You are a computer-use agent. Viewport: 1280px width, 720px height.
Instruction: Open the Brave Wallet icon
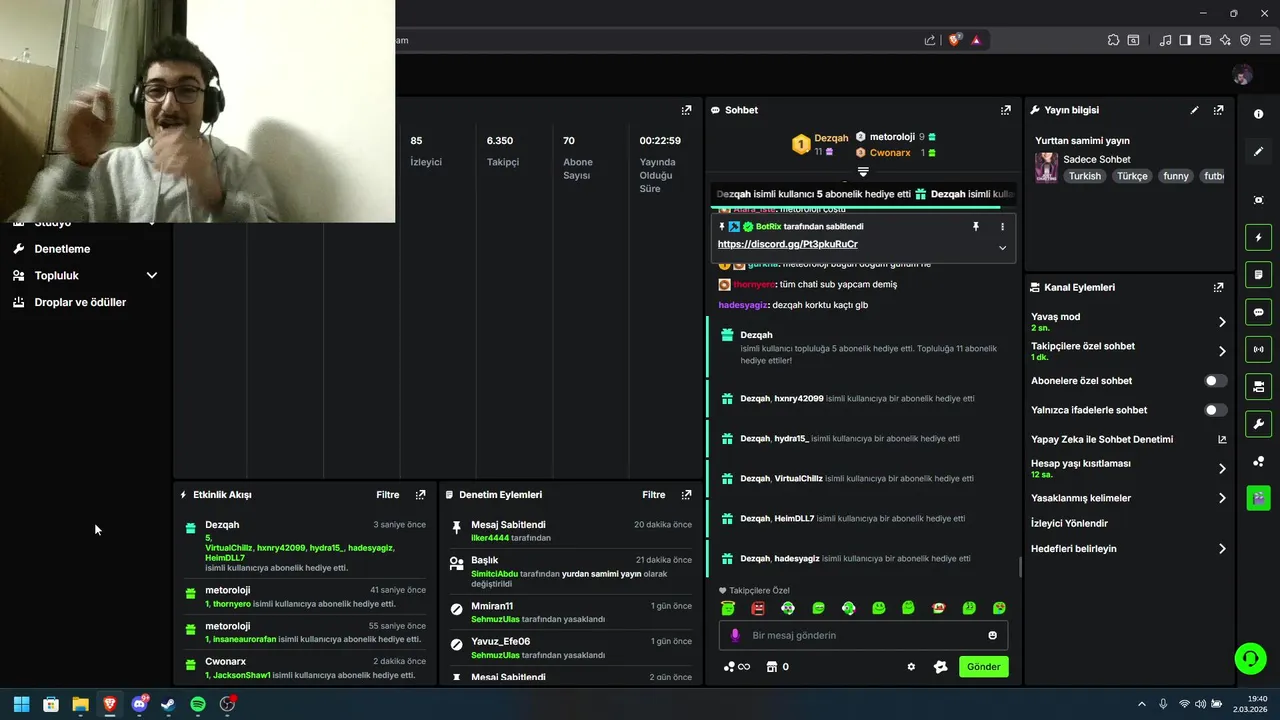coord(1205,40)
